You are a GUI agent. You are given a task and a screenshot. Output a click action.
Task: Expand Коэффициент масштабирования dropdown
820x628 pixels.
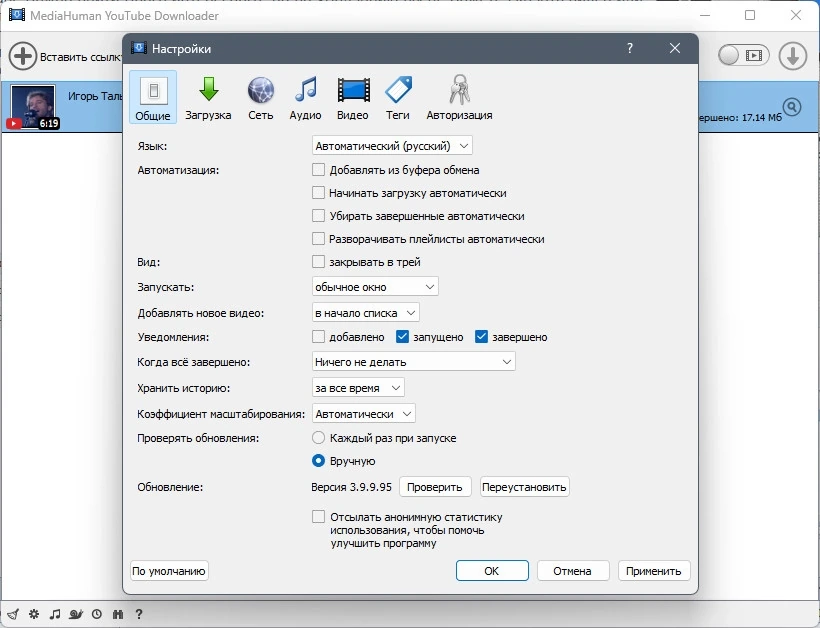tap(363, 414)
